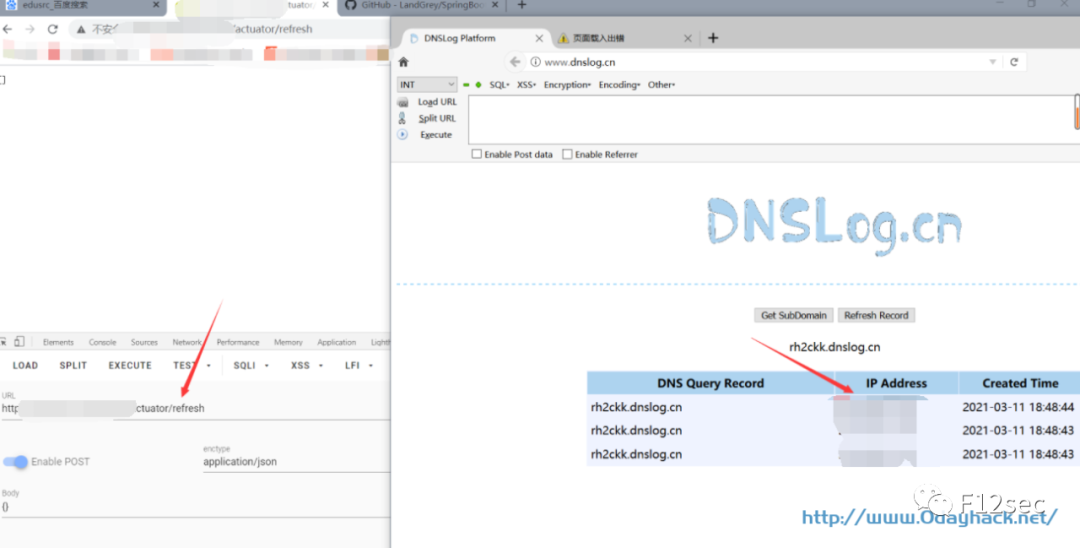This screenshot has width=1080, height=548.
Task: Close the DNSLog Platform tab
Action: (539, 39)
